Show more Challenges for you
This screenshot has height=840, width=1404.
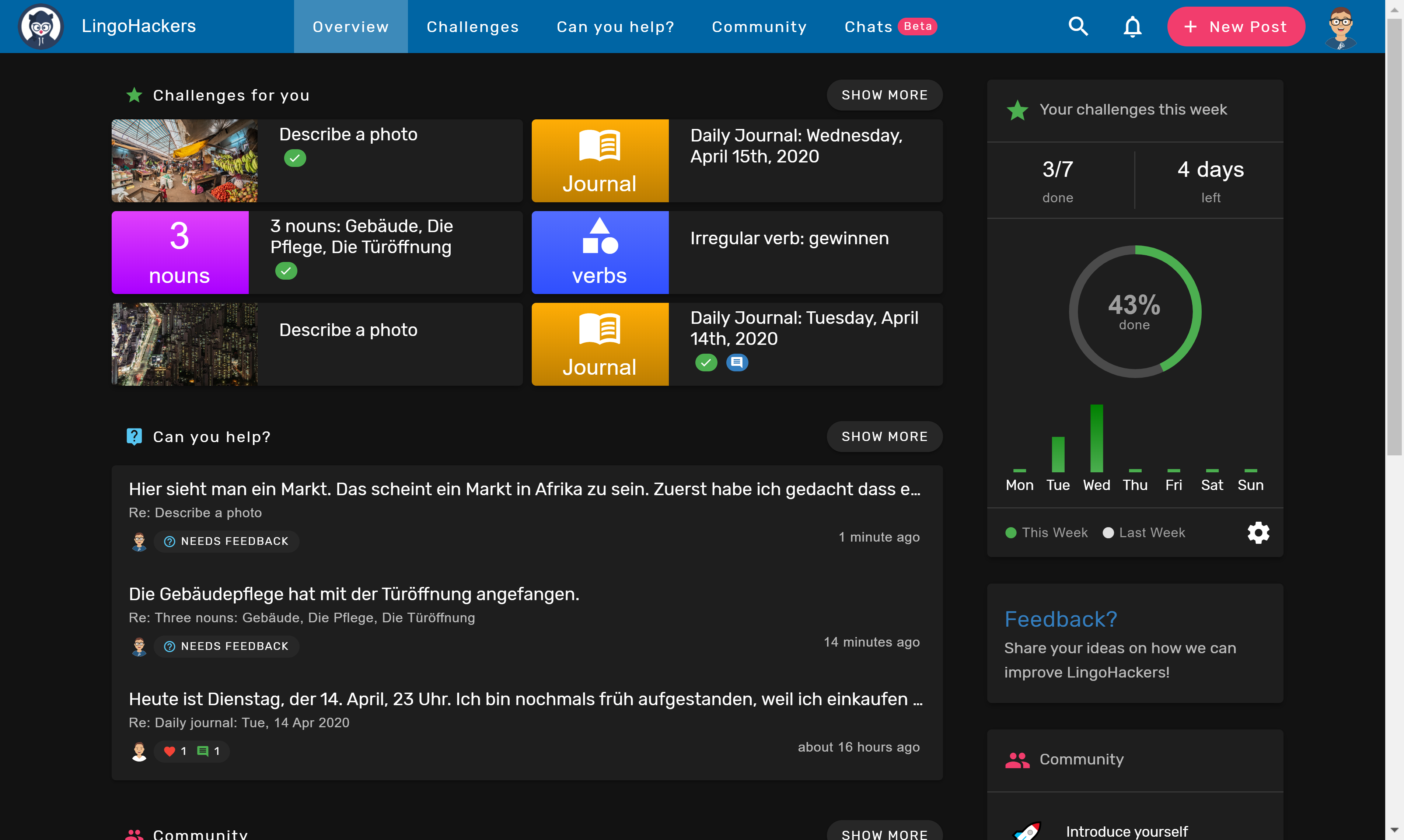pos(884,95)
